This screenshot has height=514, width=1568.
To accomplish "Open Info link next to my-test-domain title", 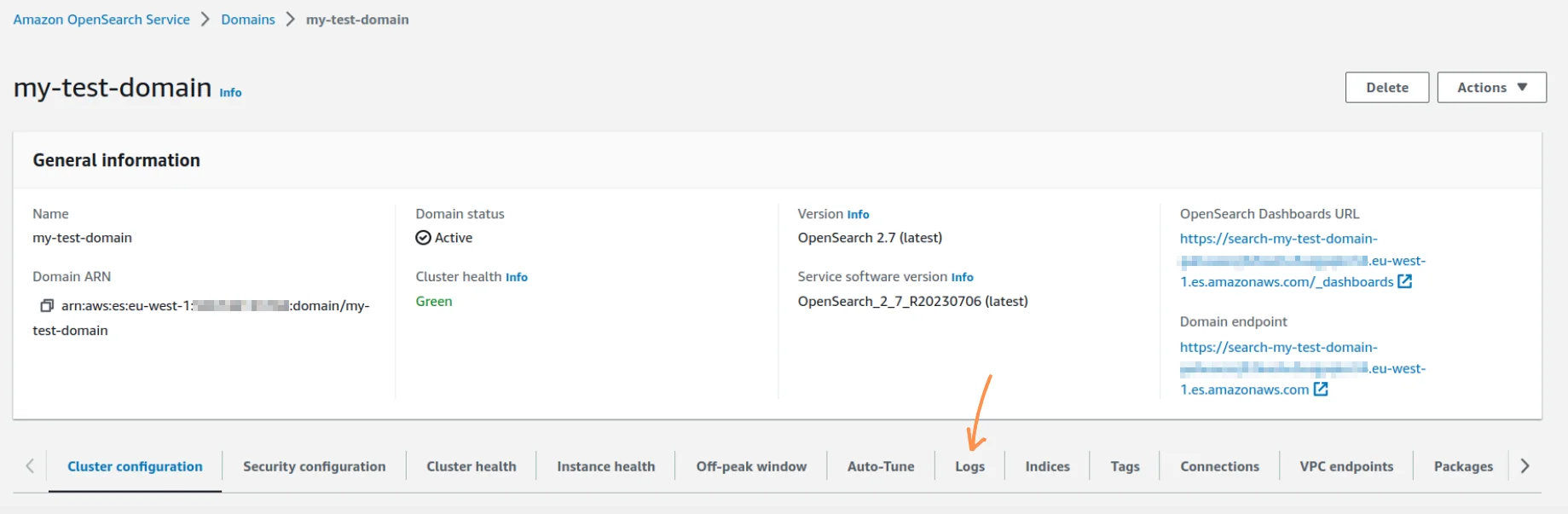I will click(x=230, y=93).
